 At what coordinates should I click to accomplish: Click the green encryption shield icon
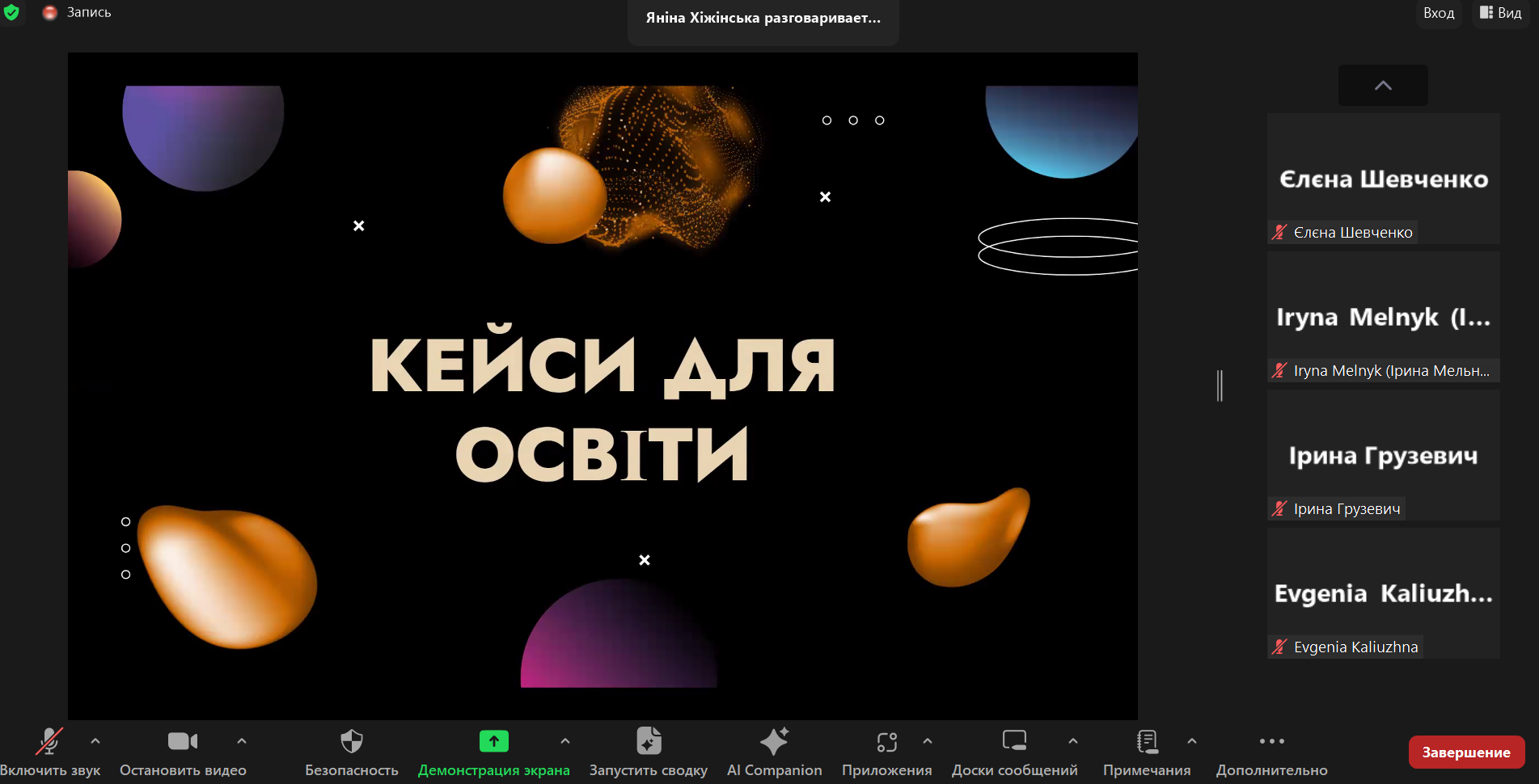(x=11, y=13)
